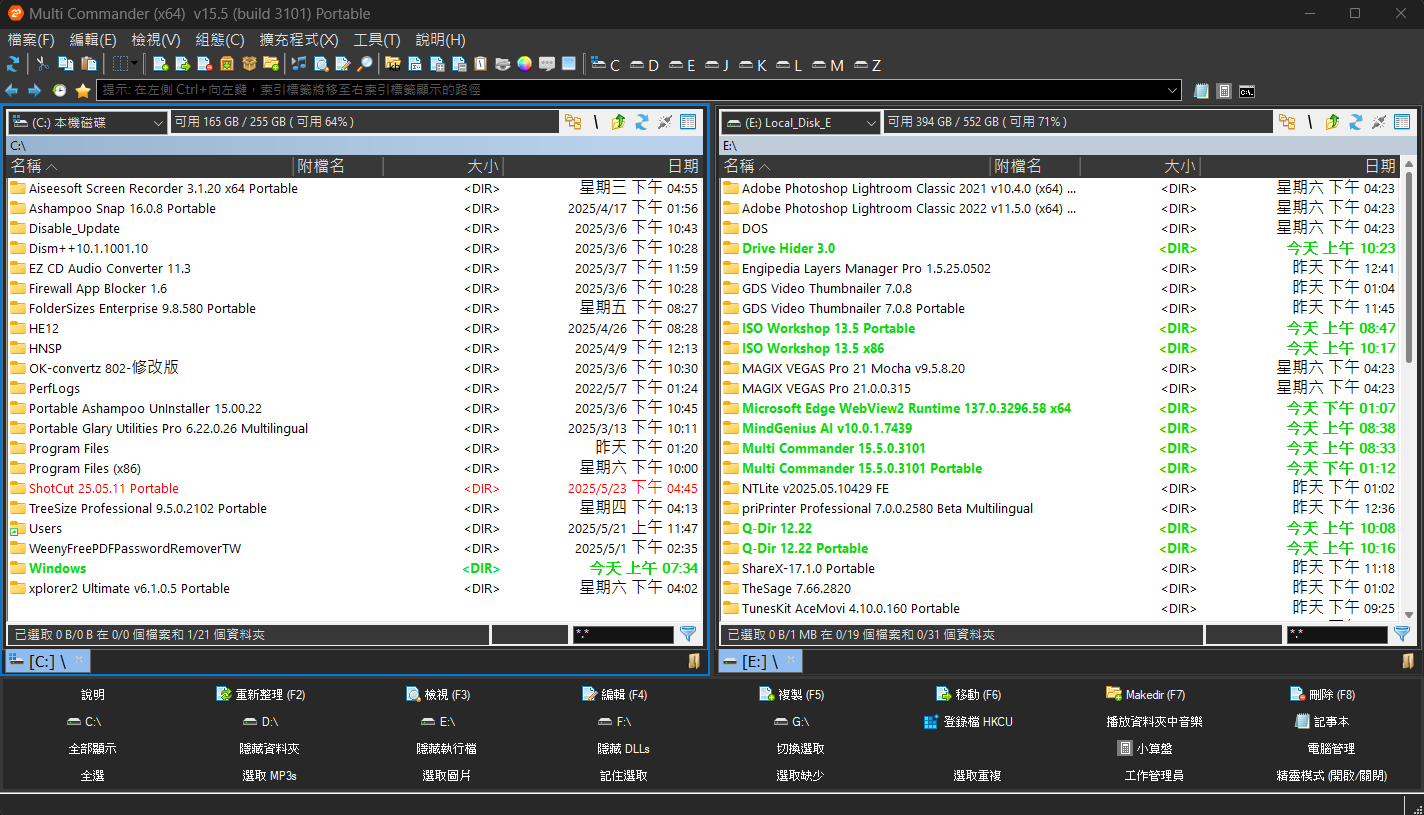The height and width of the screenshot is (815, 1424).
Task: Open the 擴充程式(X) menu
Action: pyautogui.click(x=299, y=40)
